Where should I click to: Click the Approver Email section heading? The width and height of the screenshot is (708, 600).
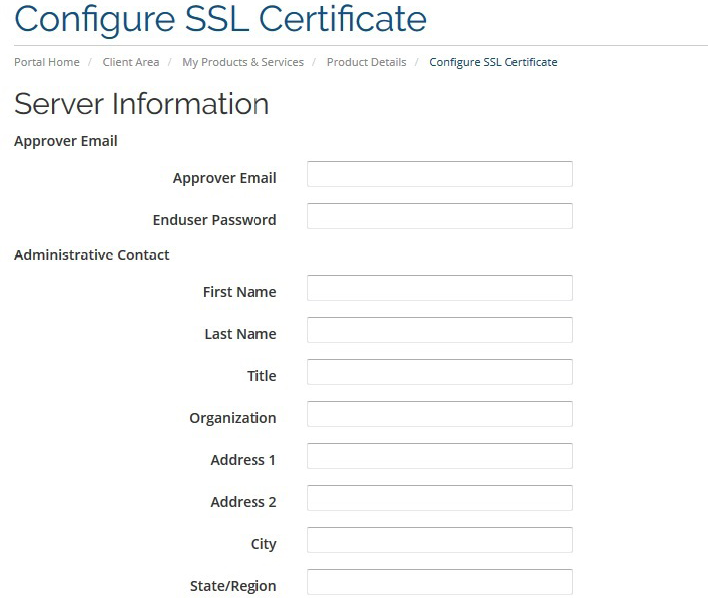tap(65, 141)
